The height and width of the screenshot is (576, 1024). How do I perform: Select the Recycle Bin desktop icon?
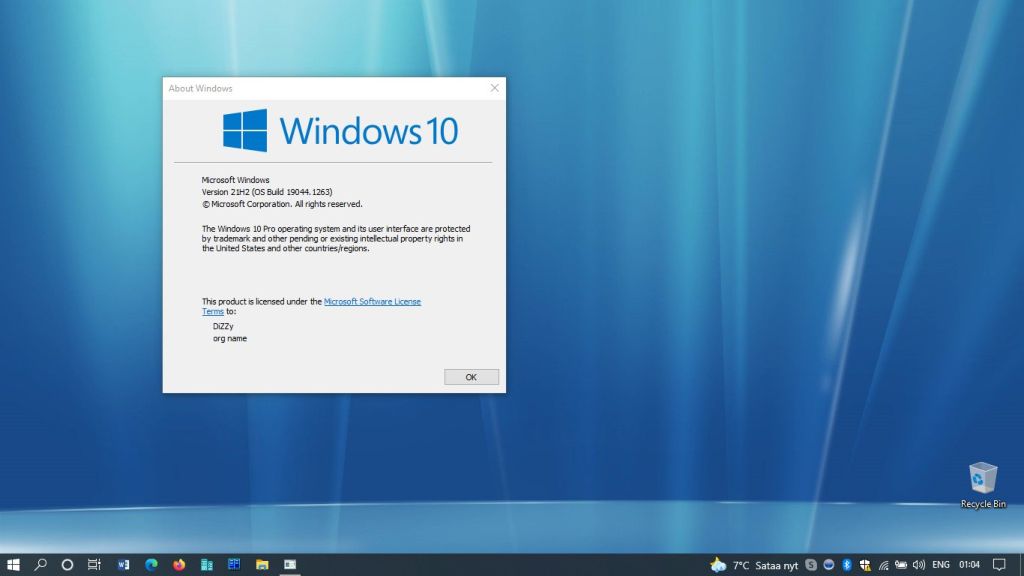click(983, 485)
